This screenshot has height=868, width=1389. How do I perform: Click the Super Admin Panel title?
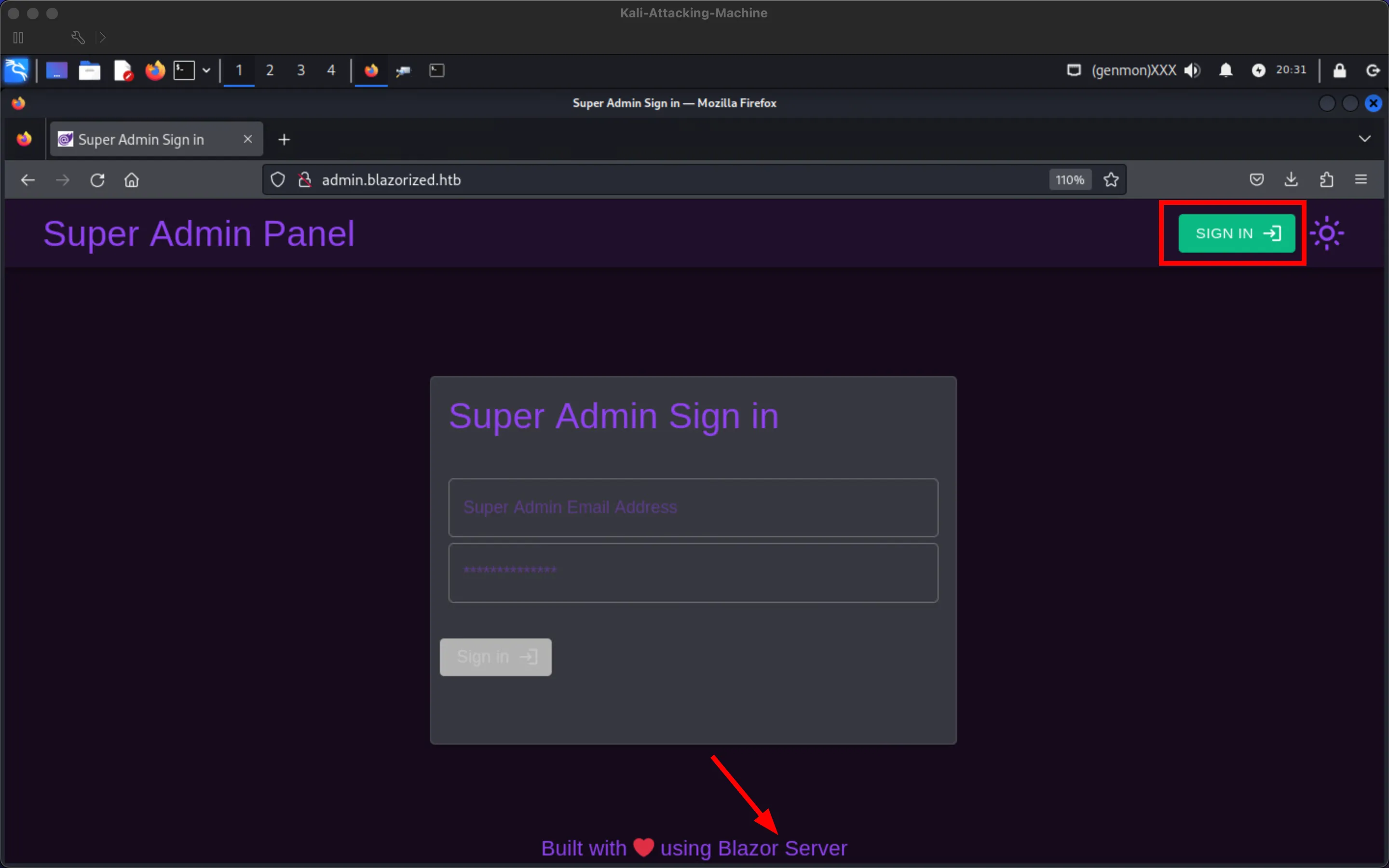pos(199,234)
